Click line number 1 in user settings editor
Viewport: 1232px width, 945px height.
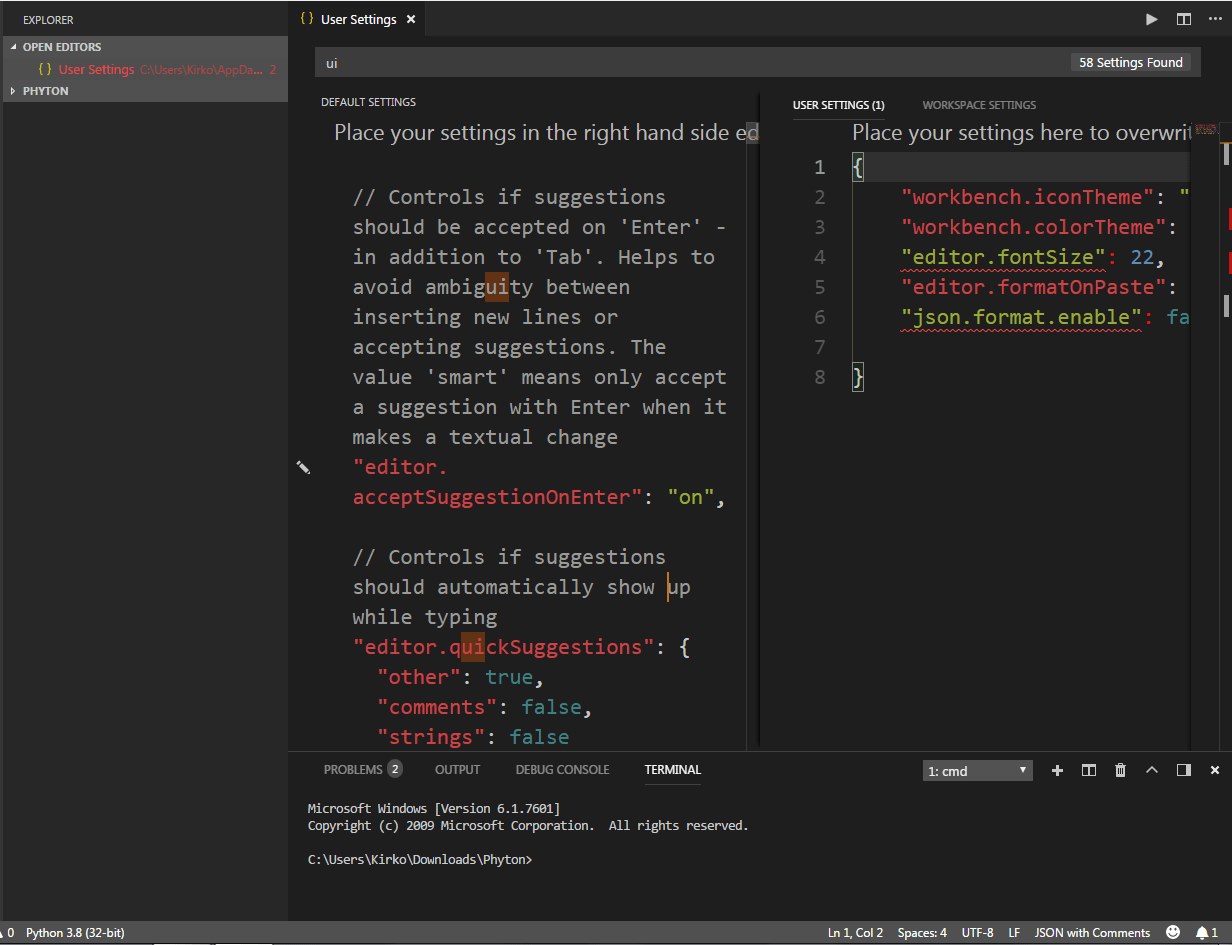tap(820, 167)
